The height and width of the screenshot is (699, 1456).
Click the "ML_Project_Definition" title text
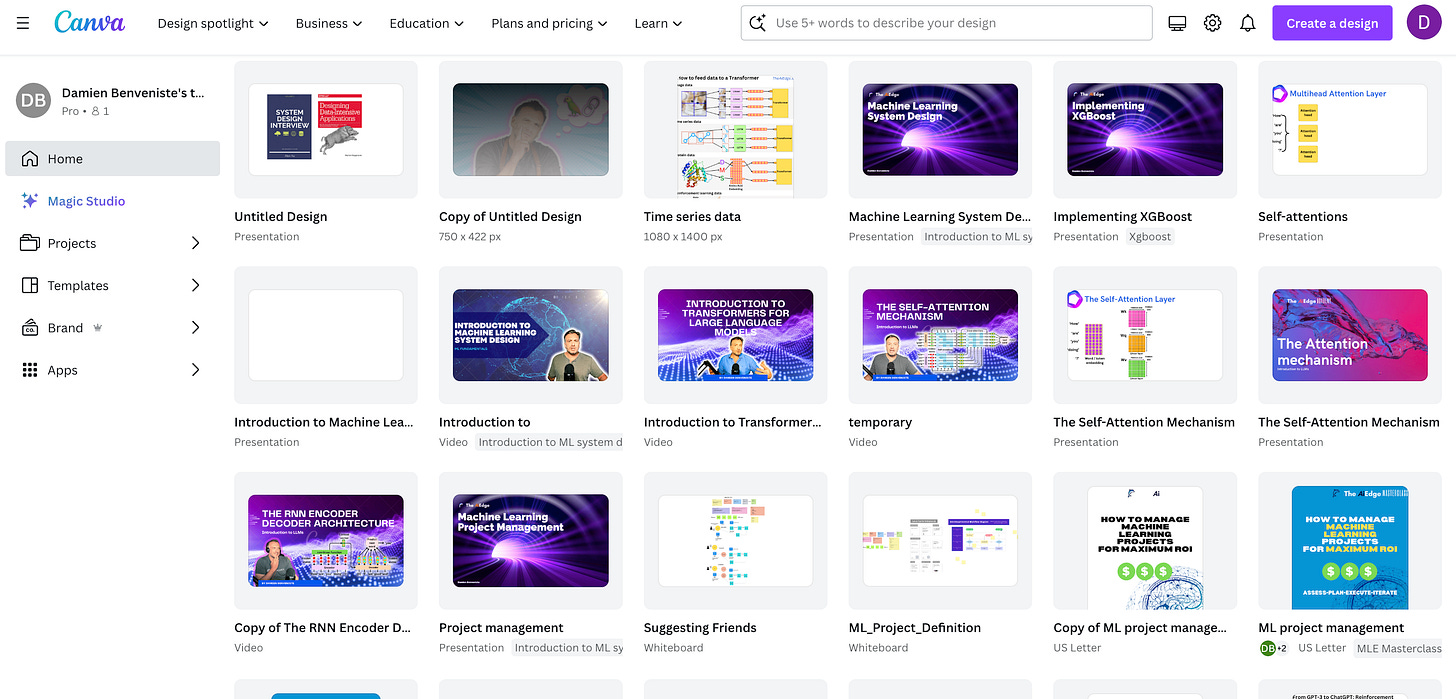pyautogui.click(x=915, y=628)
